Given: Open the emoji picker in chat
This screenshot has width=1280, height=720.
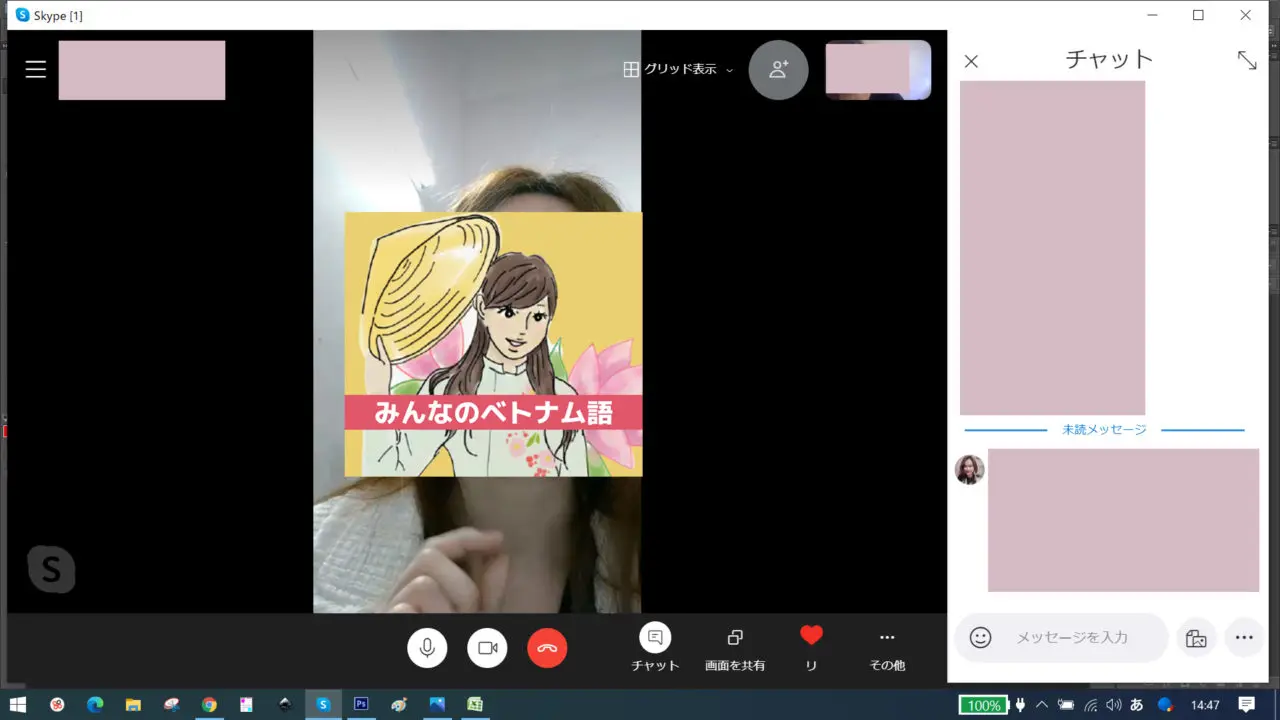Looking at the screenshot, I should [x=981, y=638].
